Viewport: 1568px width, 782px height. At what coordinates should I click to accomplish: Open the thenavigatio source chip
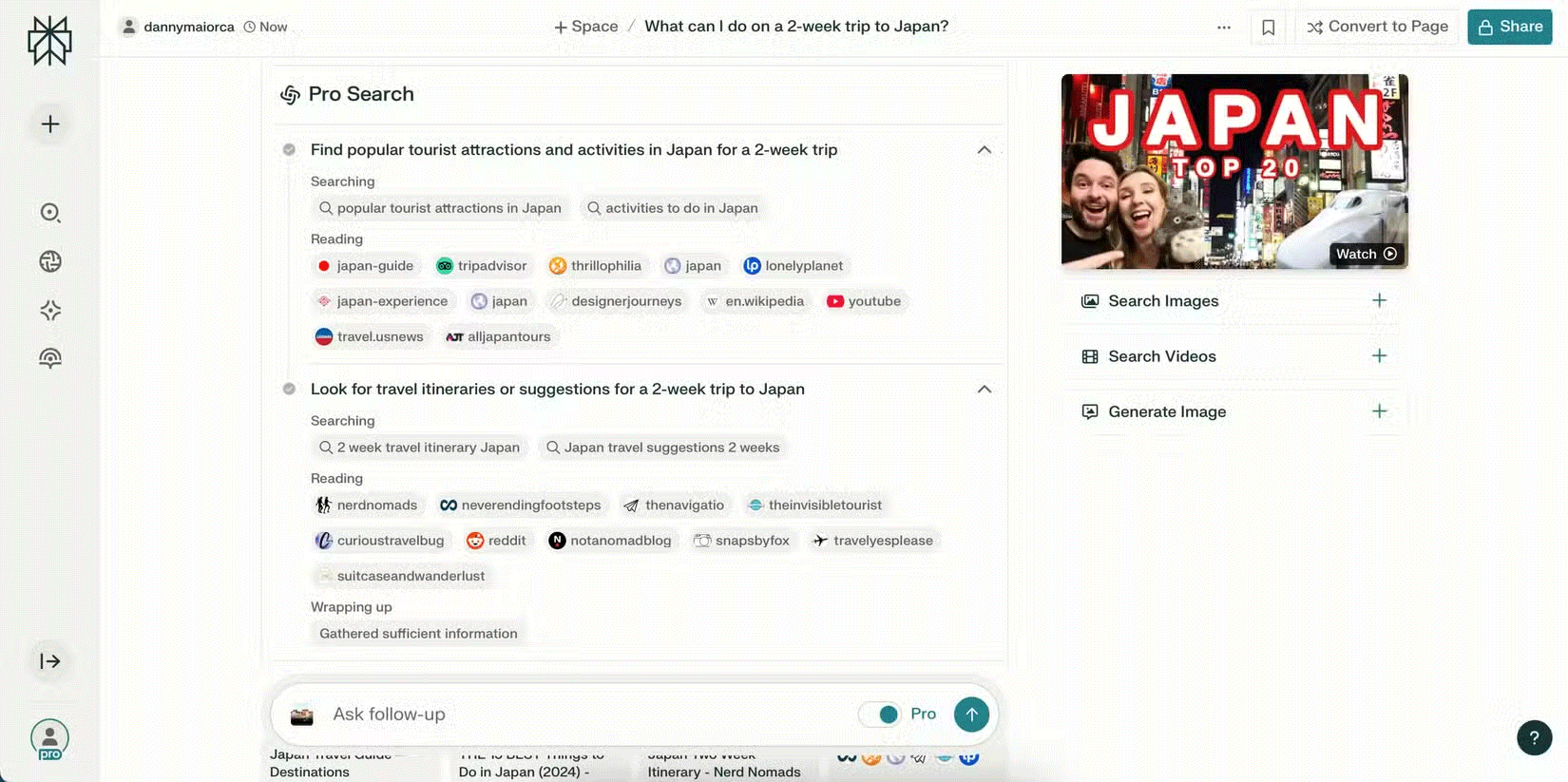(x=674, y=505)
